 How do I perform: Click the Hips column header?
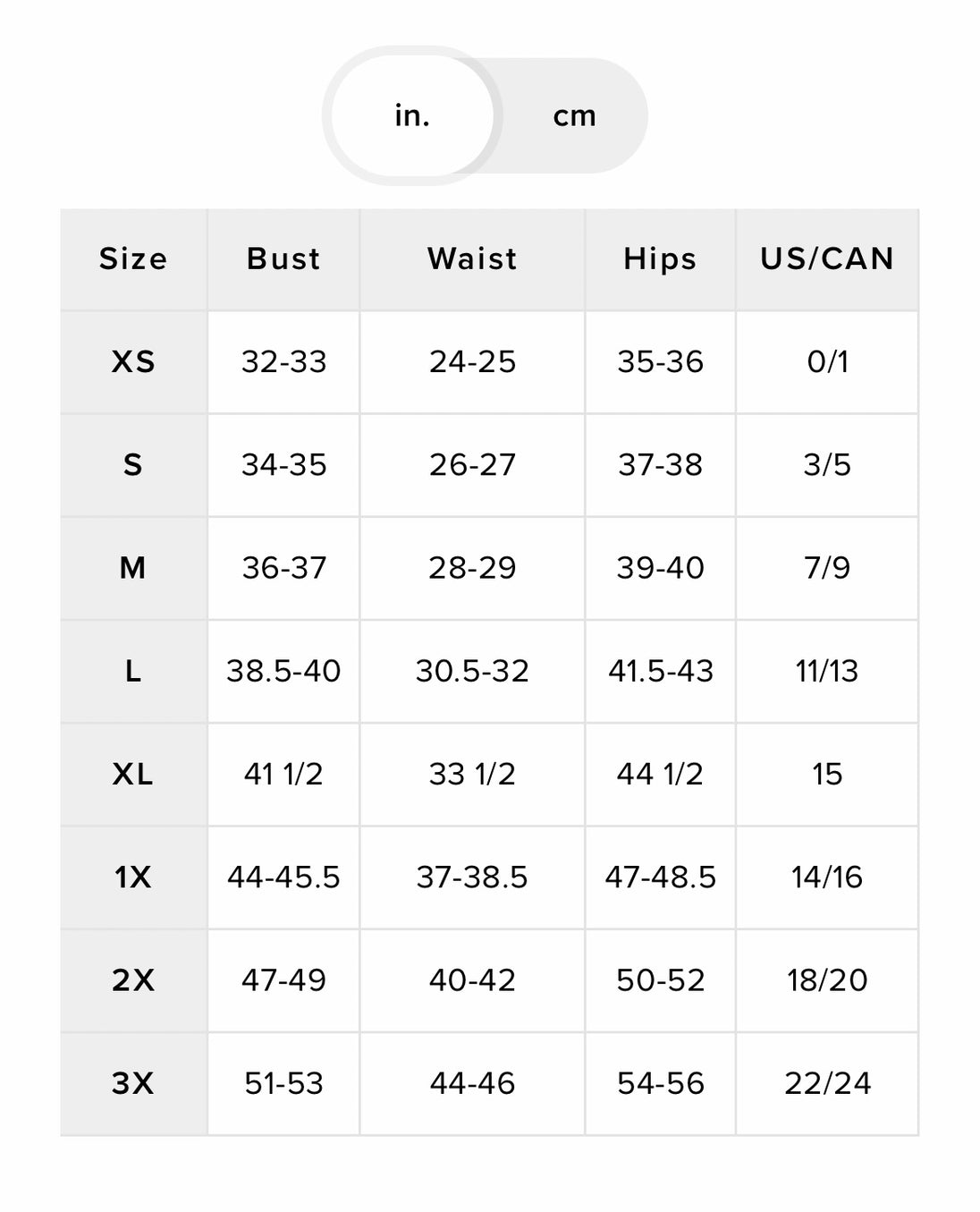point(660,259)
